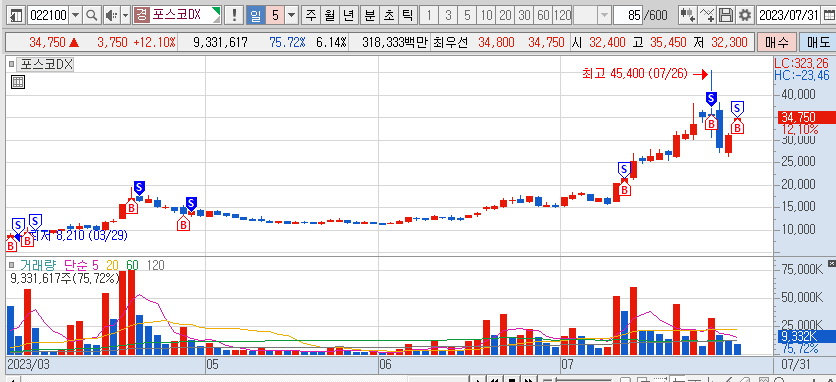Screen dimensions: 836x382
Task: Switch to minute 분 chart period
Action: coord(369,15)
